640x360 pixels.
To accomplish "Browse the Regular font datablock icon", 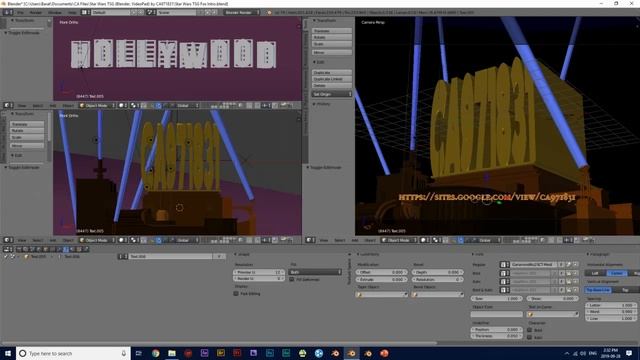I will [505, 264].
